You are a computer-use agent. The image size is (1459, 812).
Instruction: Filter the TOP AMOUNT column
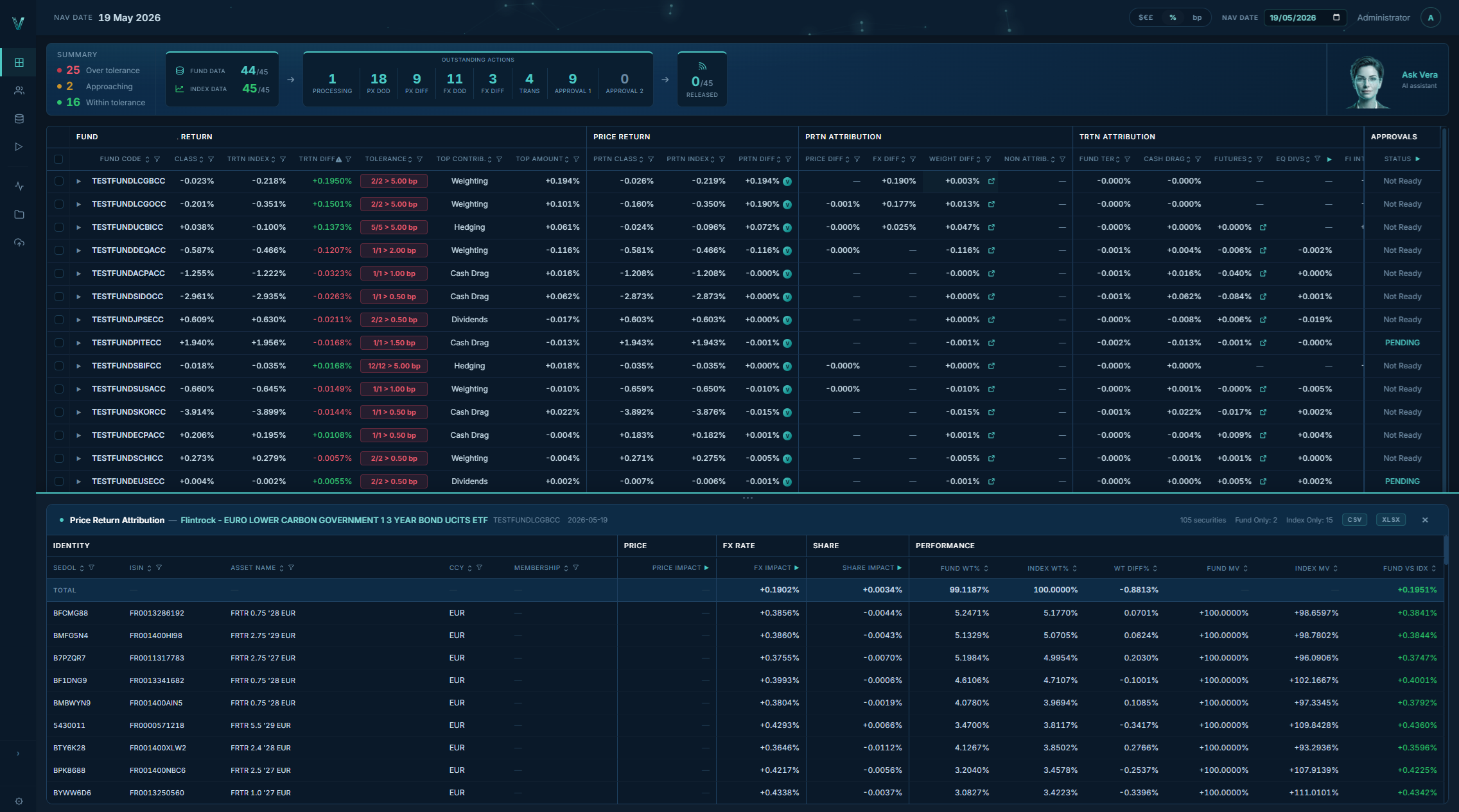coord(577,159)
